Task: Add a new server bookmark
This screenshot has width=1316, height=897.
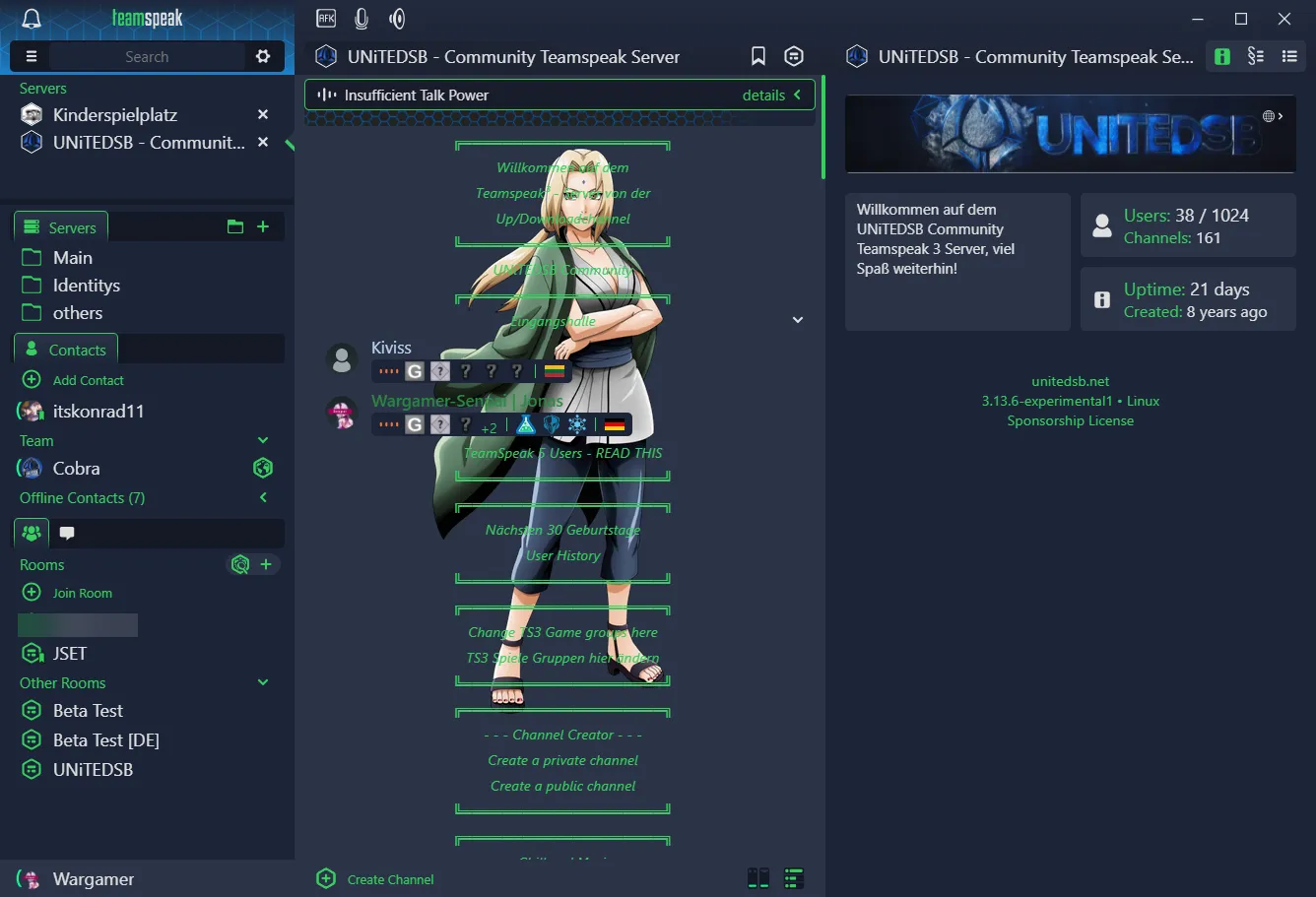Action: pos(263,226)
